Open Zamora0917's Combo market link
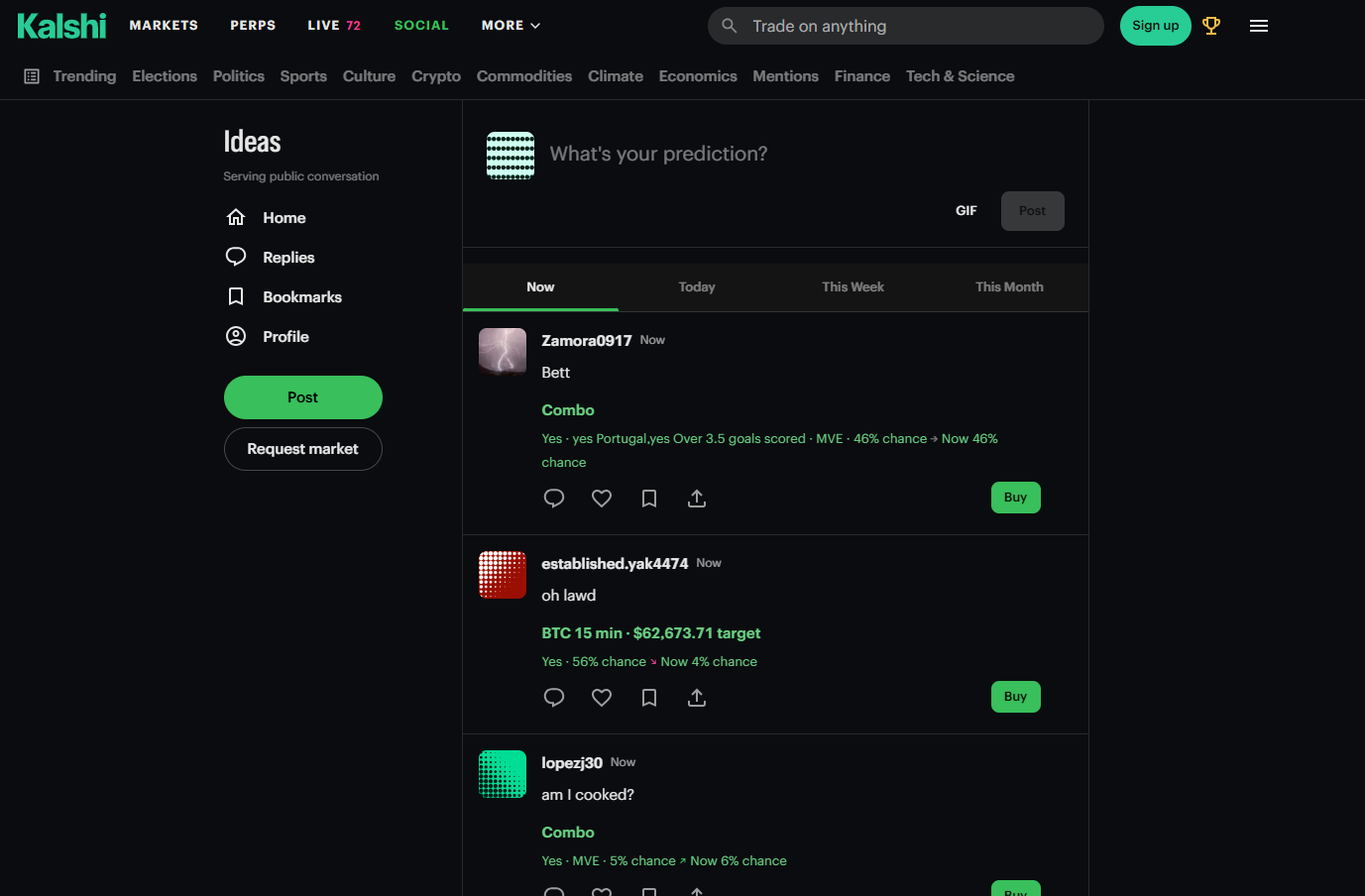1365x896 pixels. point(568,410)
